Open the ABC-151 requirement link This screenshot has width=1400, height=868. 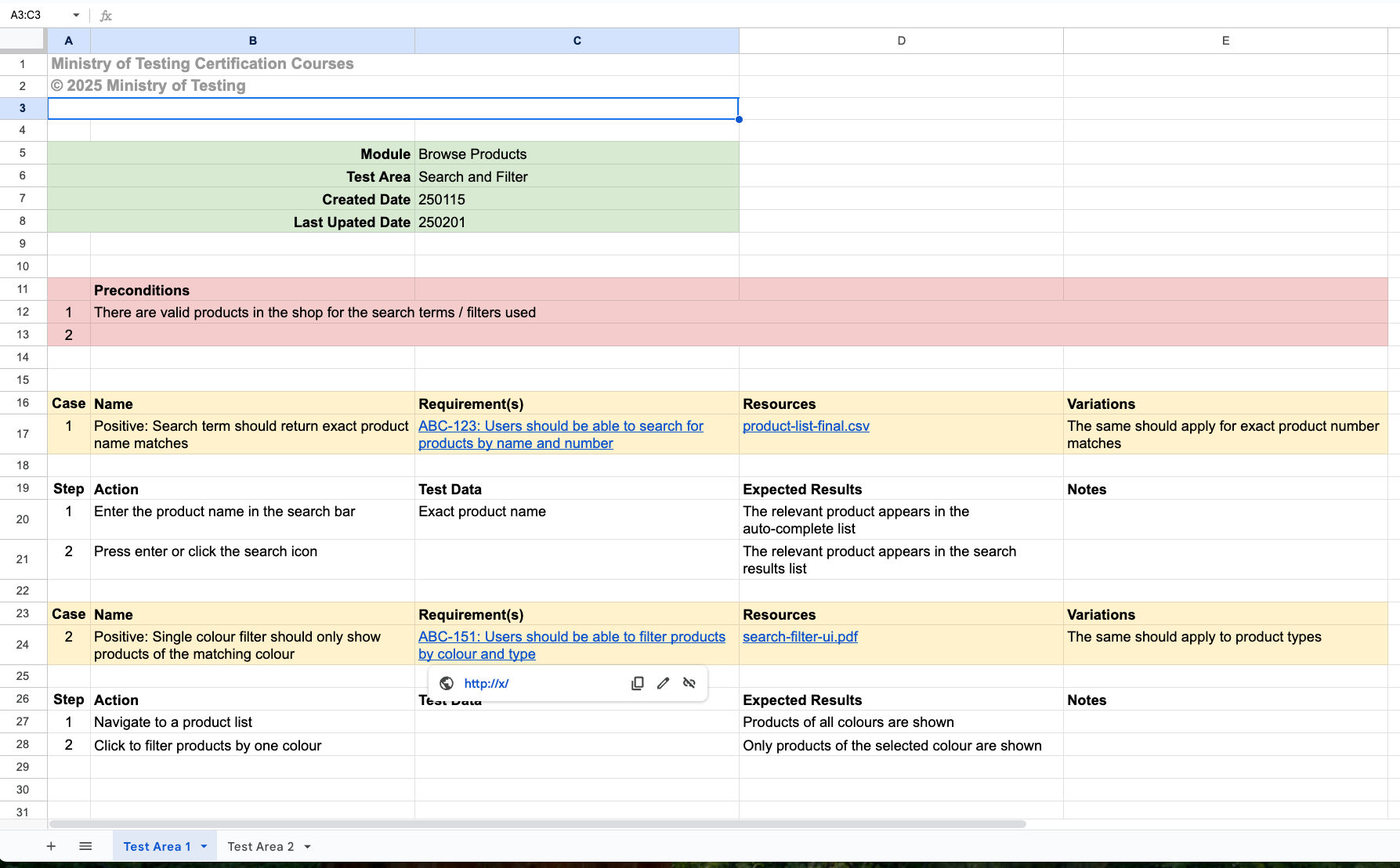(x=572, y=645)
